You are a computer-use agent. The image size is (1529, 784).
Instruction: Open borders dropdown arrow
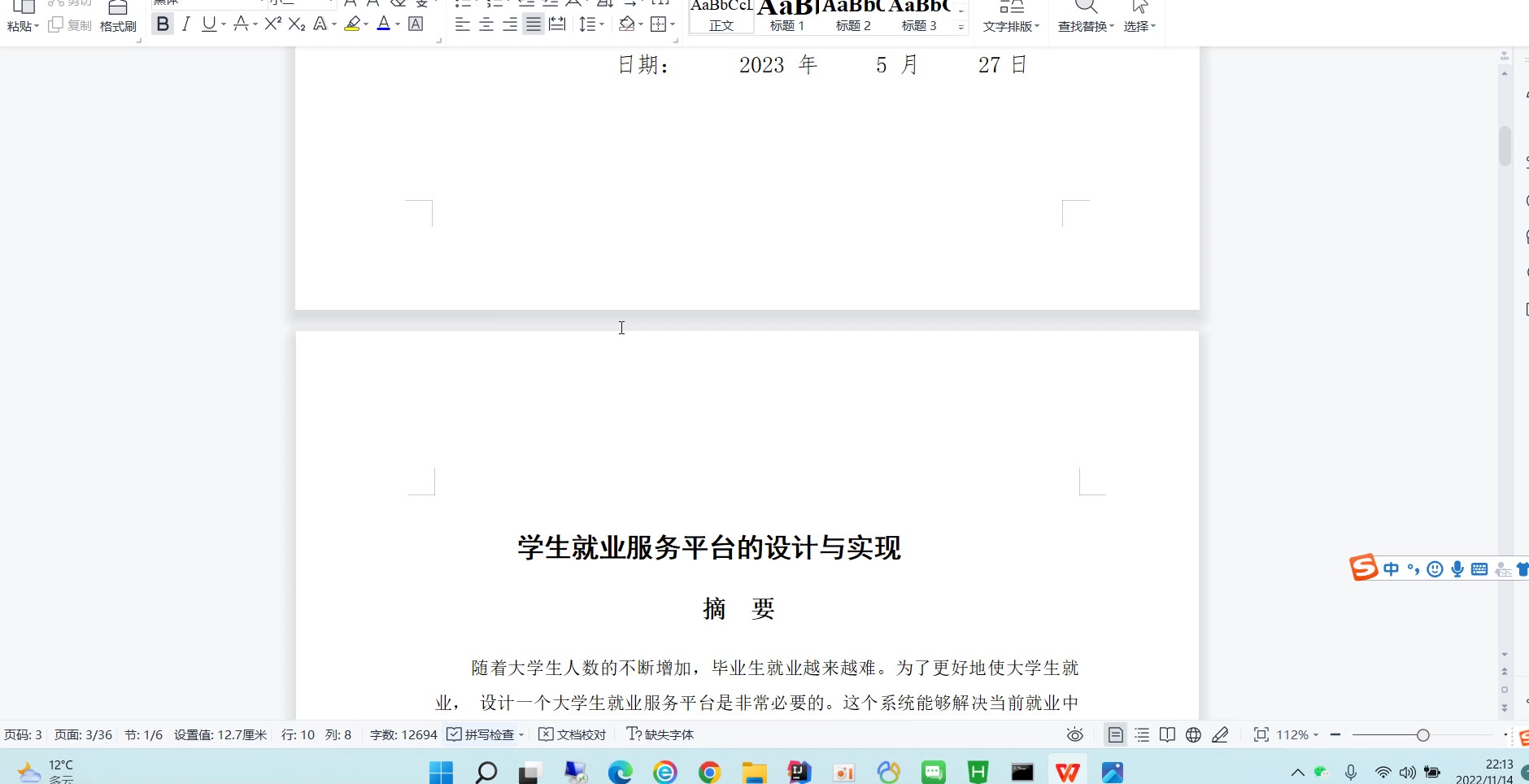pyautogui.click(x=673, y=24)
